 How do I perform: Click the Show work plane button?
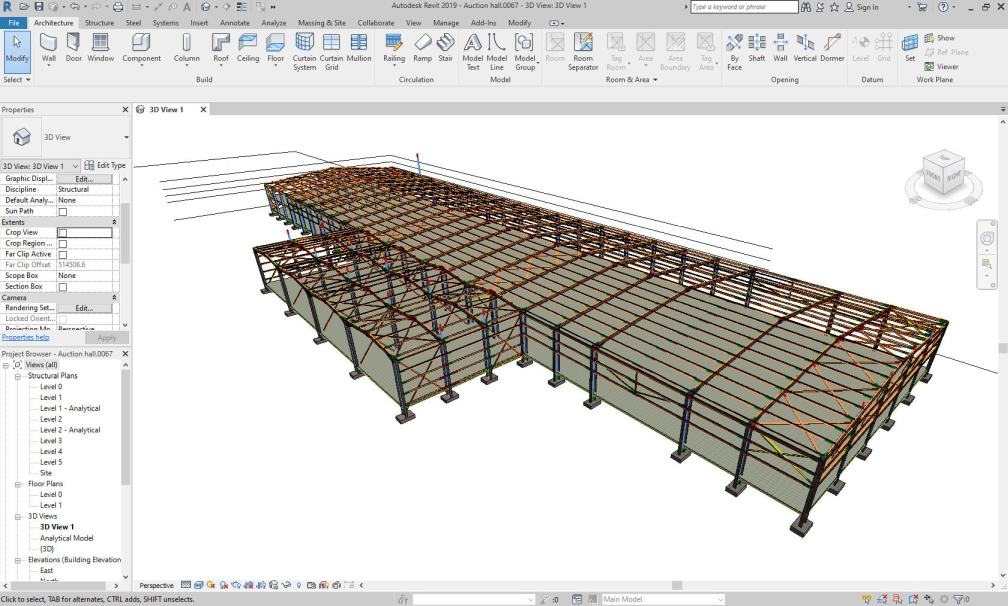click(x=939, y=38)
